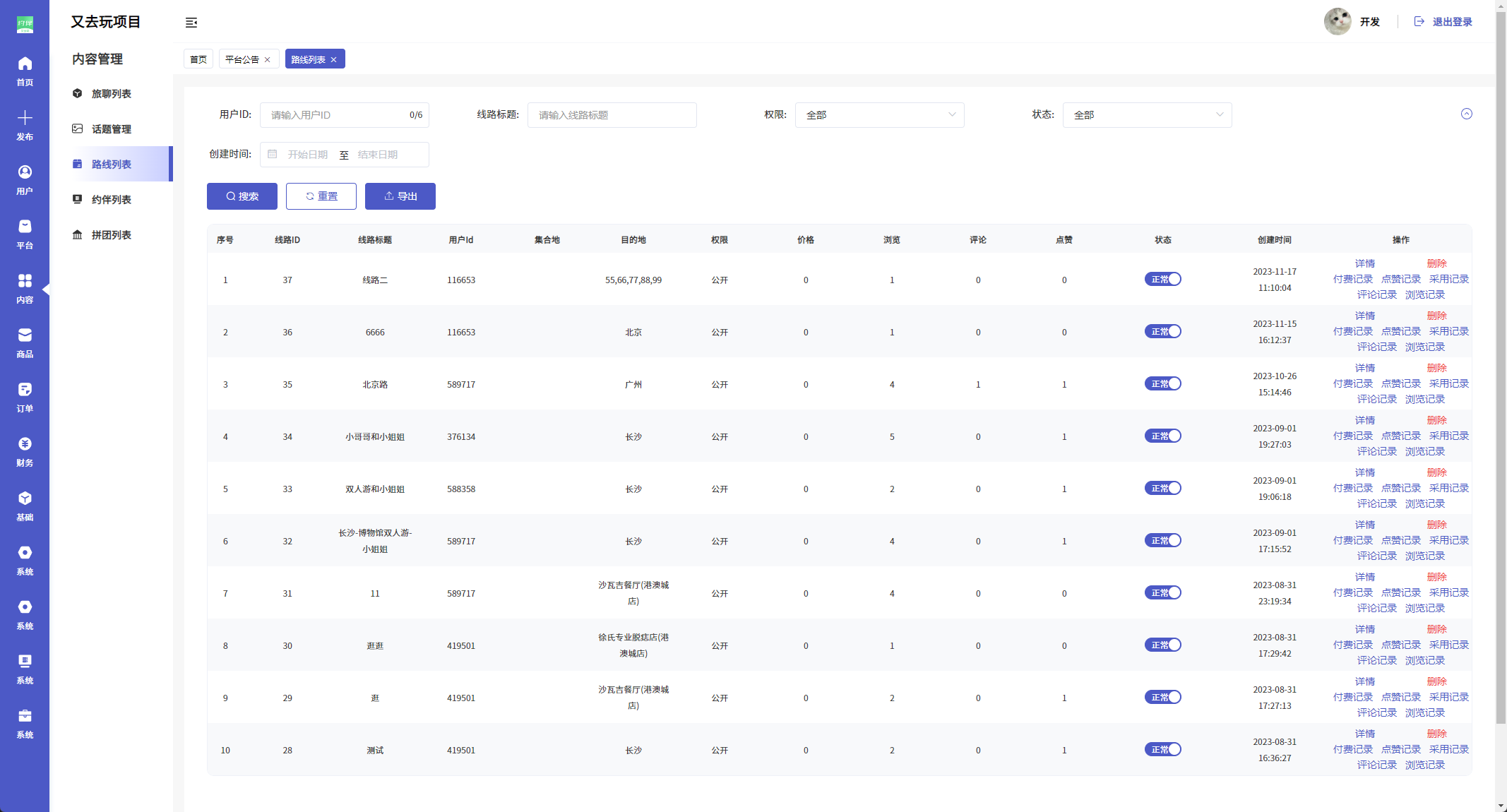Open 拼团列表 menu item
Screen dimensions: 1507x812
point(112,235)
